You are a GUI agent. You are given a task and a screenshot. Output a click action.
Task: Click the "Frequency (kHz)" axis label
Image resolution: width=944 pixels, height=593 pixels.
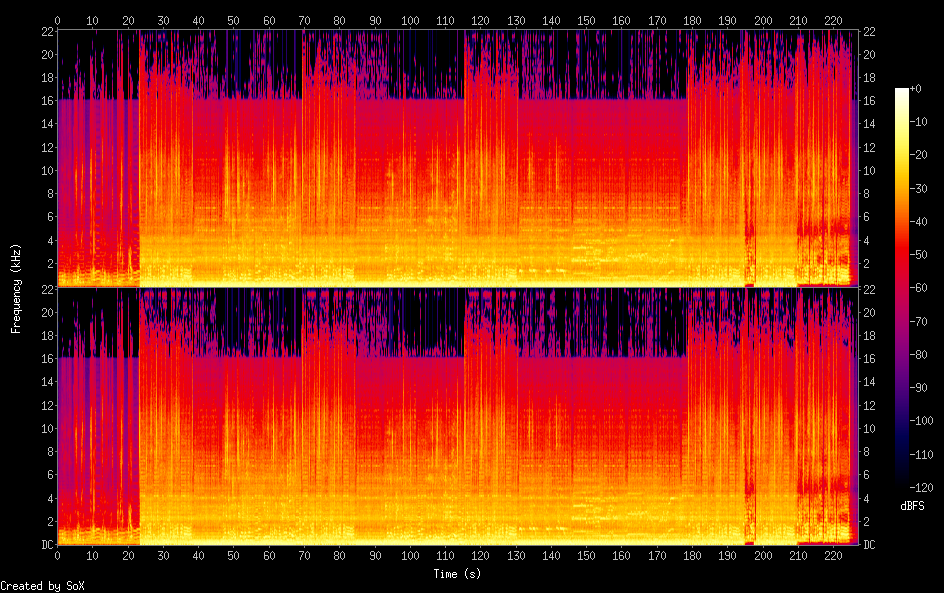click(x=17, y=287)
